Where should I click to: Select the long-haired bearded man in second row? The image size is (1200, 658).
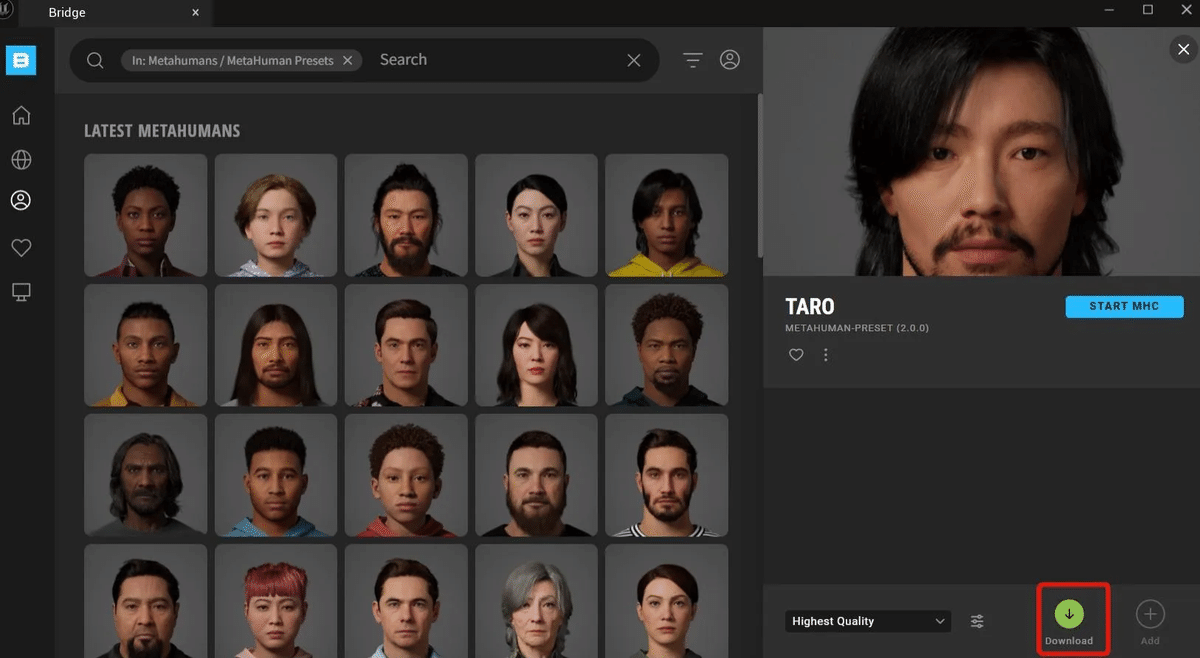coord(276,346)
